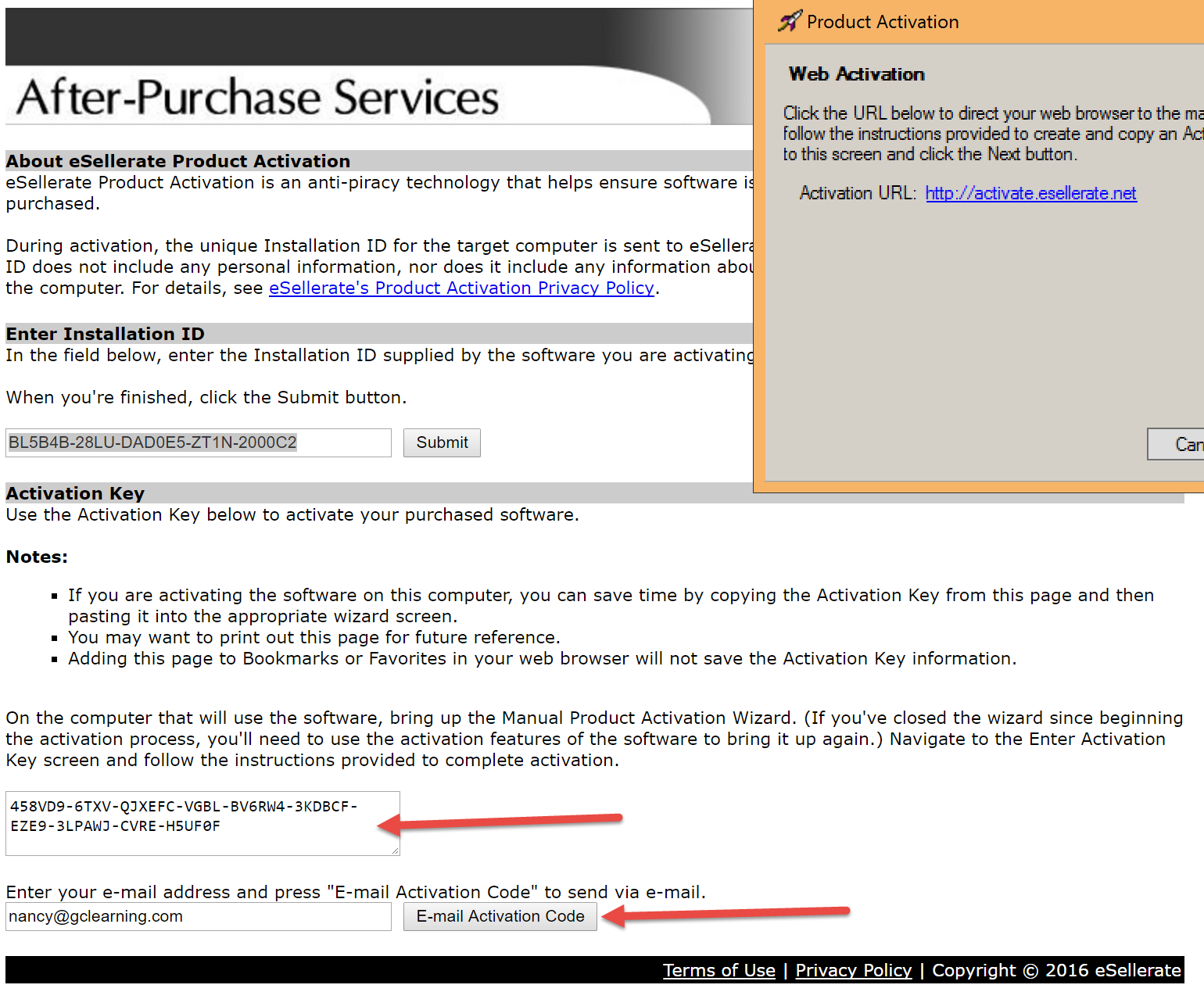The width and height of the screenshot is (1204, 992).
Task: Open the activate.esellerate.net Activation URL
Action: pos(1031,193)
